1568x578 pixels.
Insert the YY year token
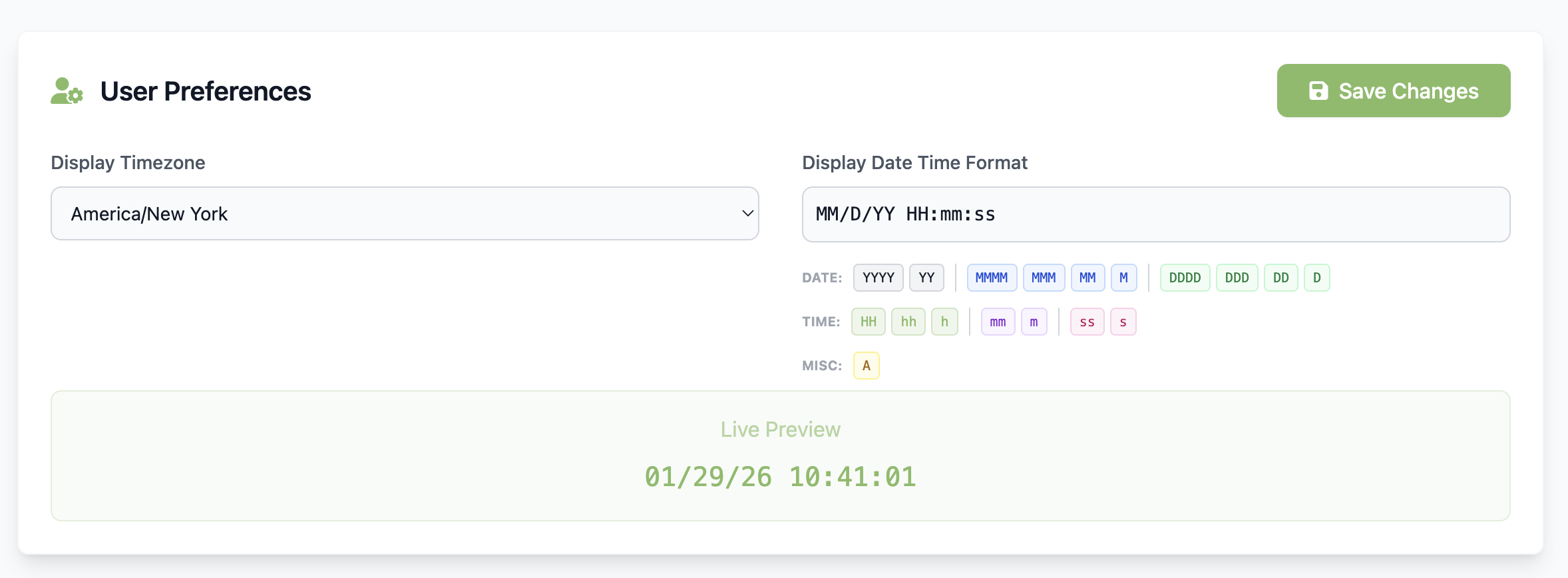pos(926,278)
